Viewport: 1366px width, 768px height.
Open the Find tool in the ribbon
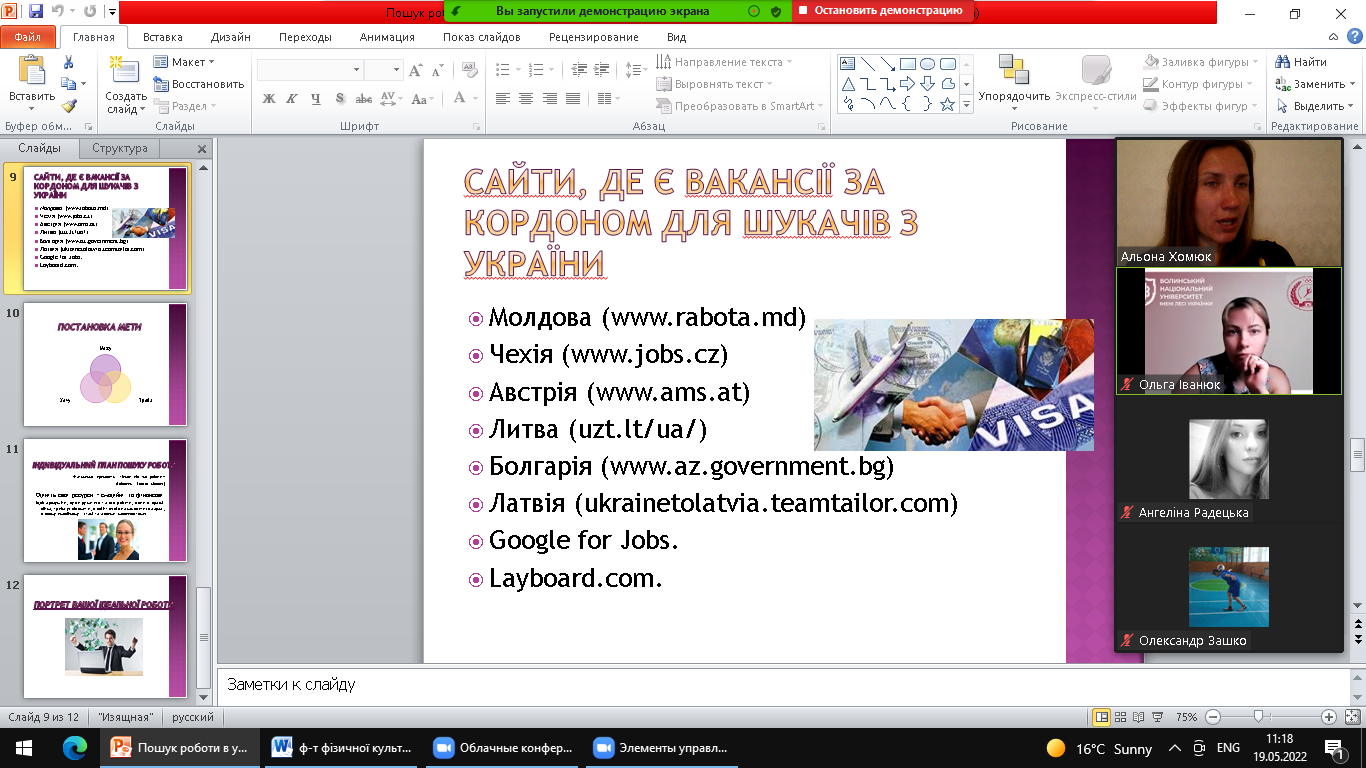(x=1309, y=62)
